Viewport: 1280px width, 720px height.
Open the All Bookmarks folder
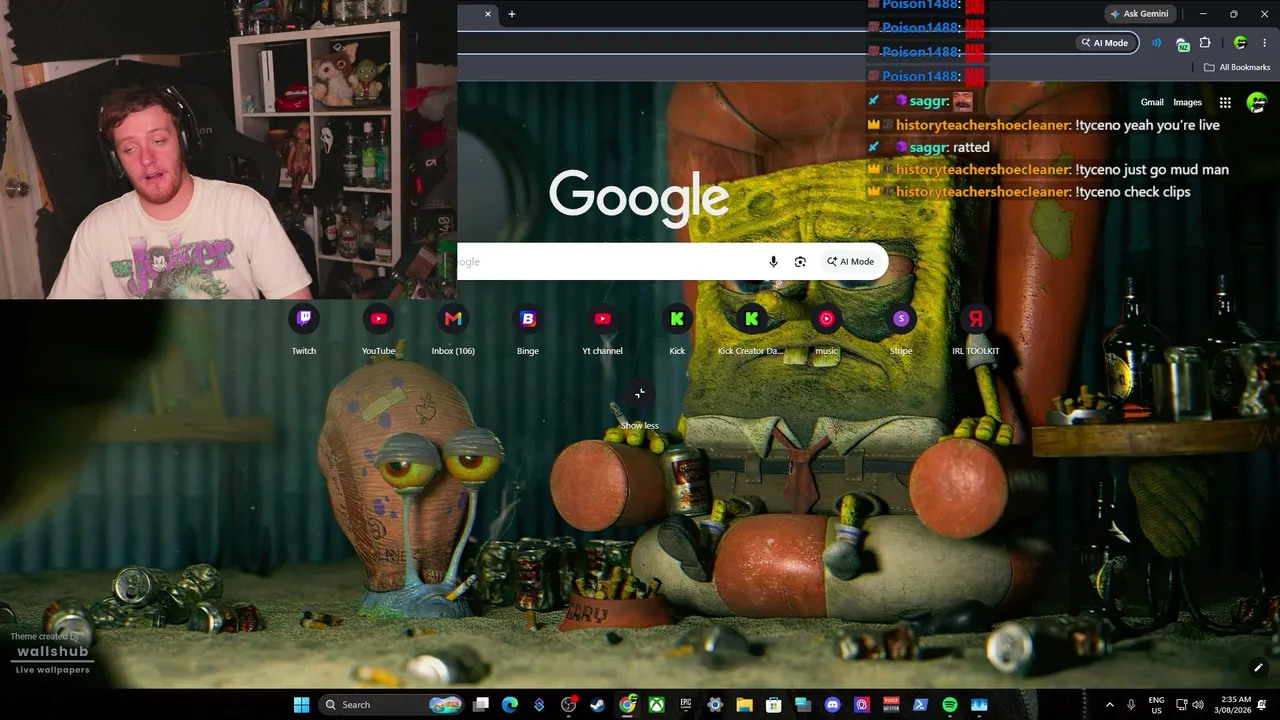coord(1237,67)
